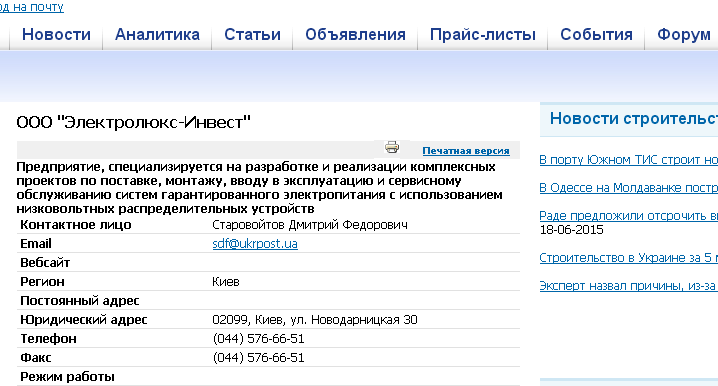Click the company description paragraph

(x=259, y=188)
